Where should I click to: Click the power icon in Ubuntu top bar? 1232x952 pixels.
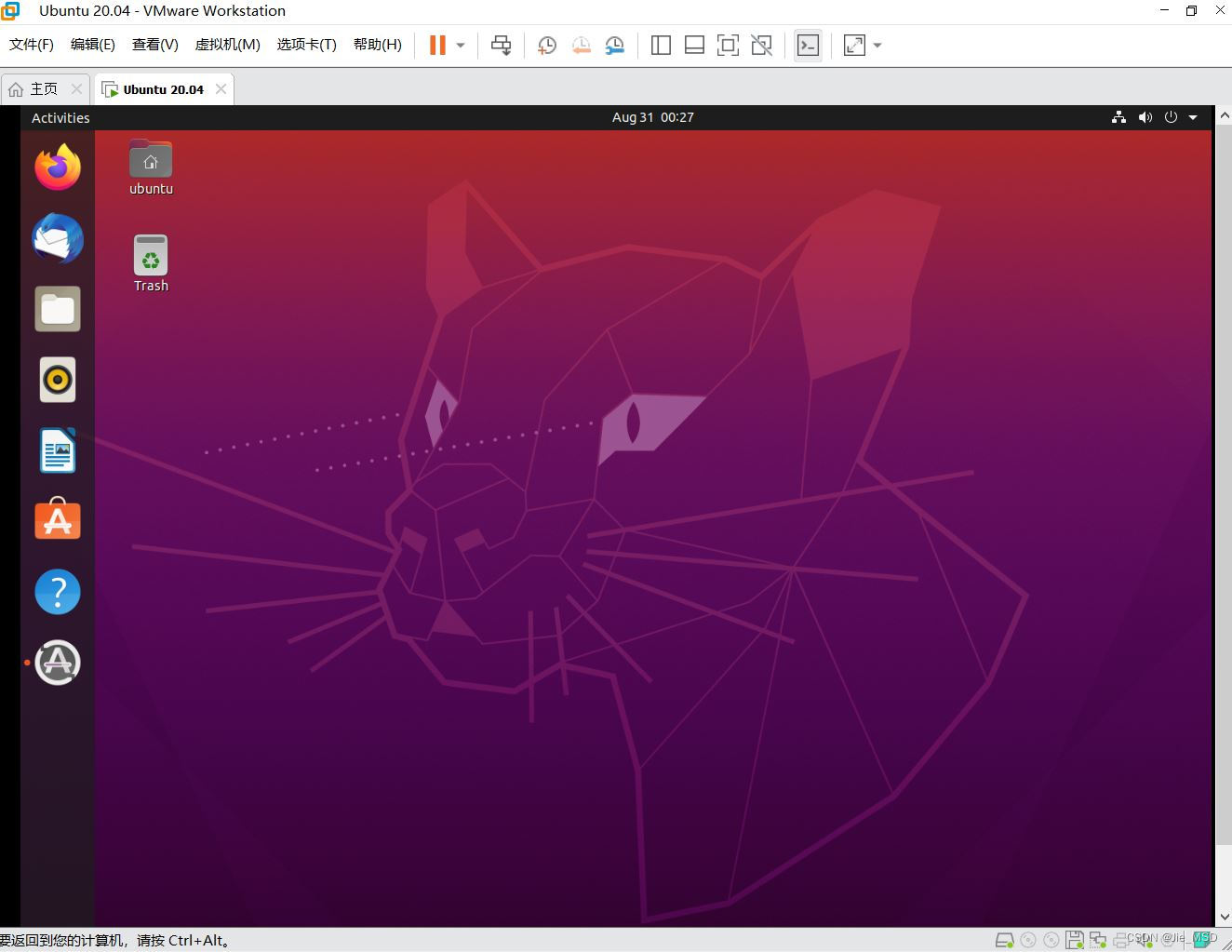(x=1171, y=117)
